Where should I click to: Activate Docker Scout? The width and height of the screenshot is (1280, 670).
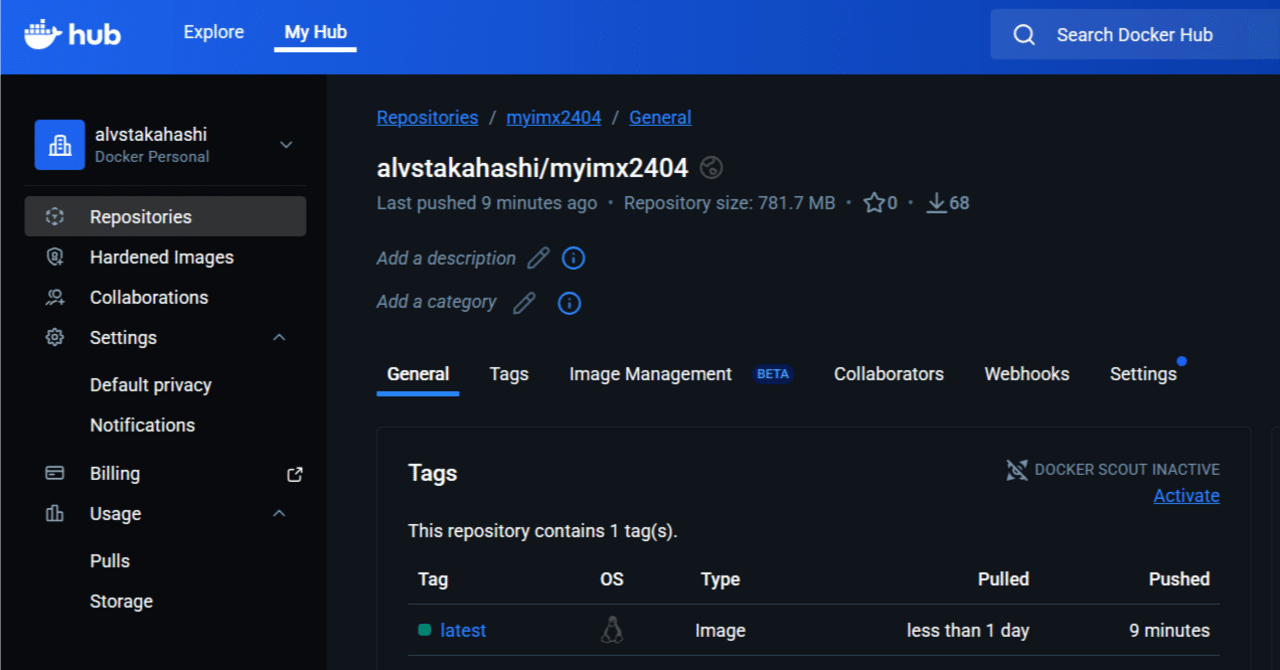1186,495
